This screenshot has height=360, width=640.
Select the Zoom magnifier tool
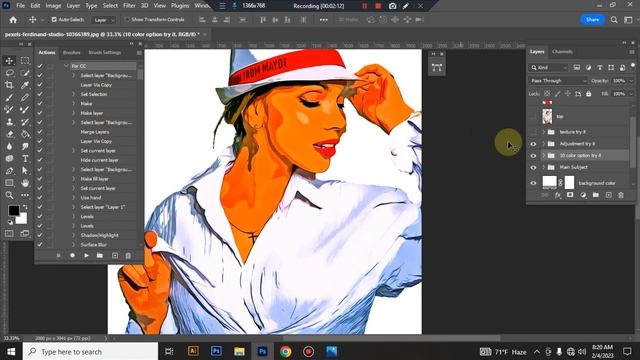pyautogui.click(x=9, y=195)
